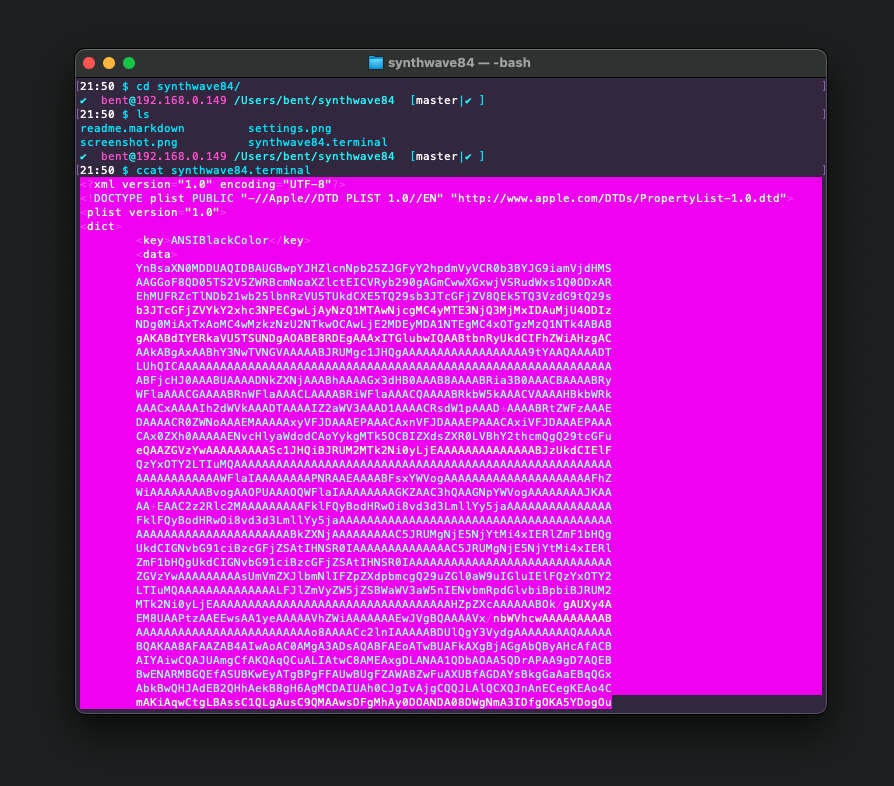The width and height of the screenshot is (894, 786).
Task: Click the data line starting 'LUhQICAAAA'
Action: click(x=373, y=366)
